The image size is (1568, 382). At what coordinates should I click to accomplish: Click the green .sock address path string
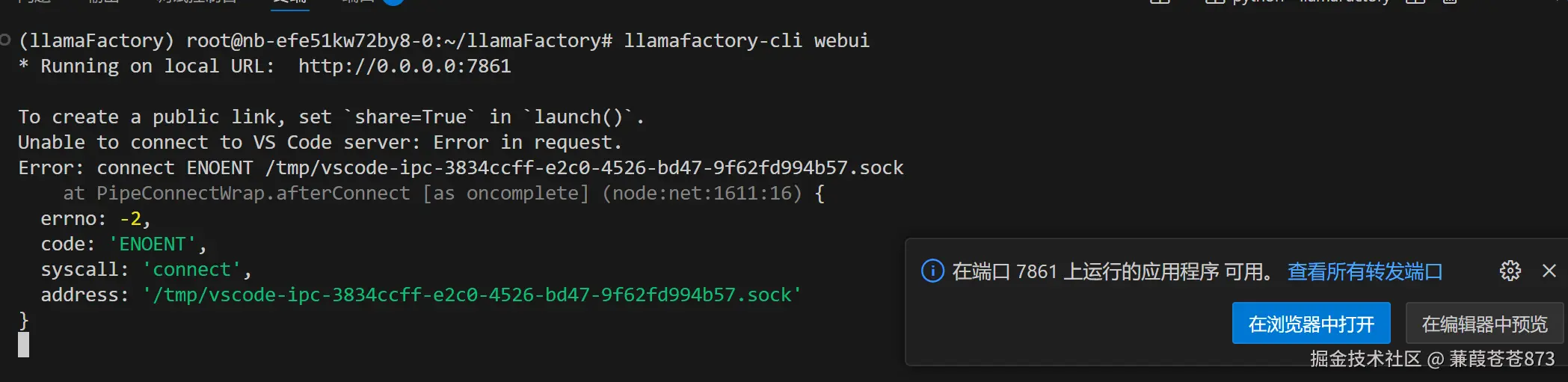(471, 295)
